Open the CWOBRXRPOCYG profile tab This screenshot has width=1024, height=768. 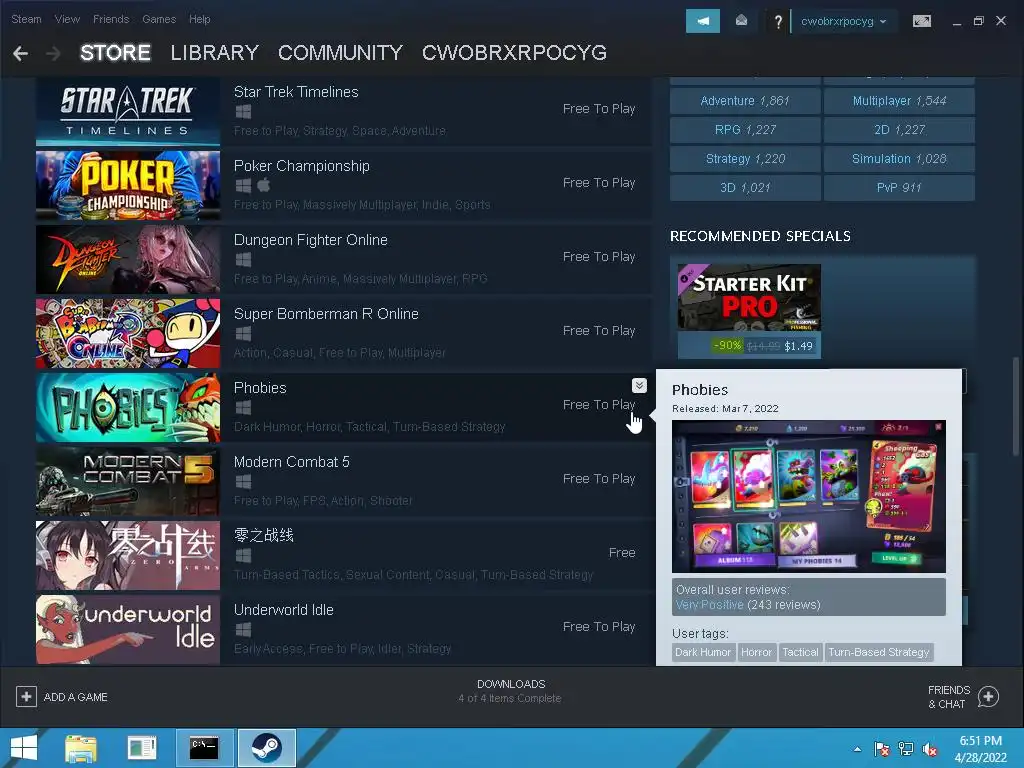click(514, 53)
